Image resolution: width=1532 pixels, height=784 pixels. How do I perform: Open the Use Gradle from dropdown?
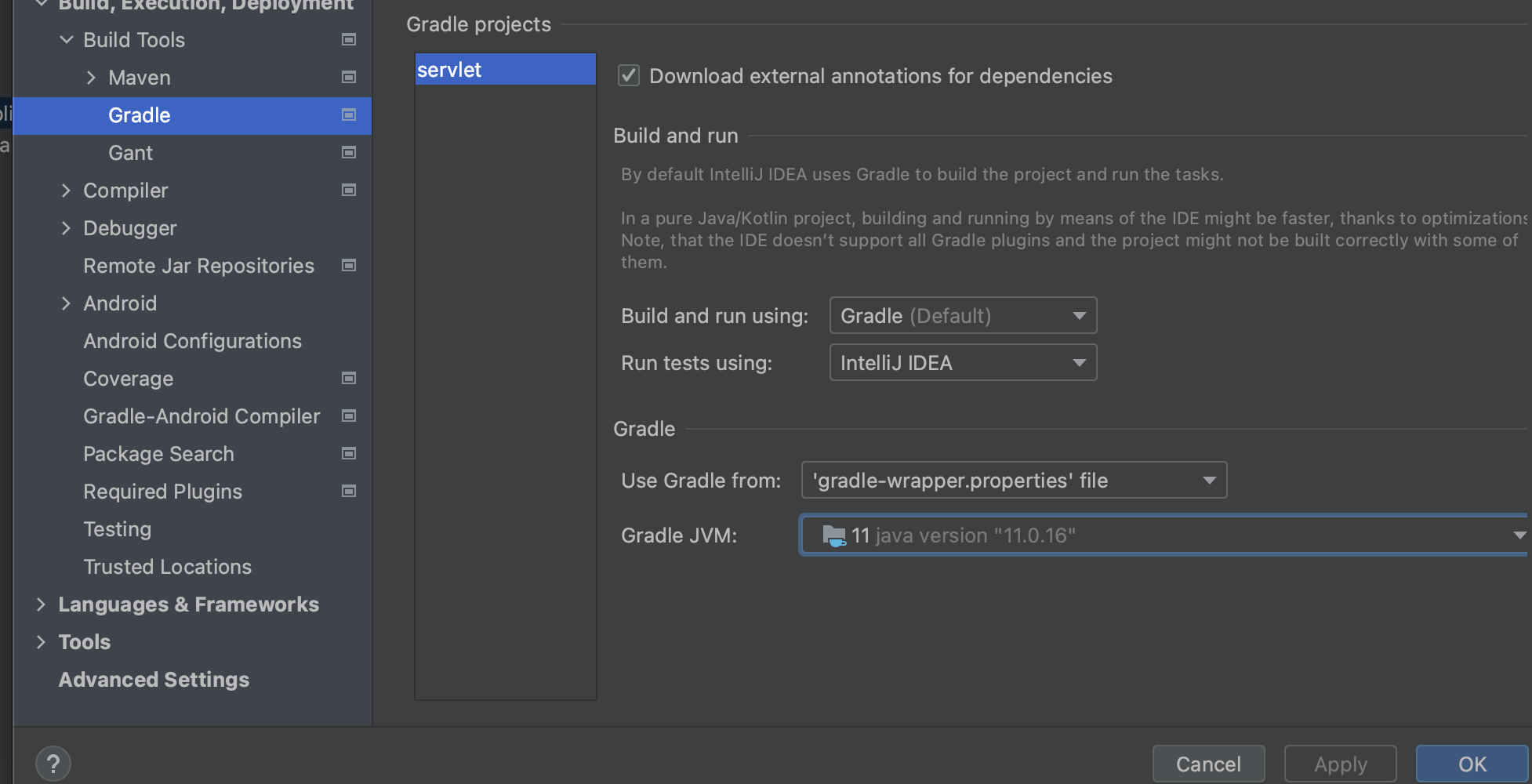pos(1014,480)
